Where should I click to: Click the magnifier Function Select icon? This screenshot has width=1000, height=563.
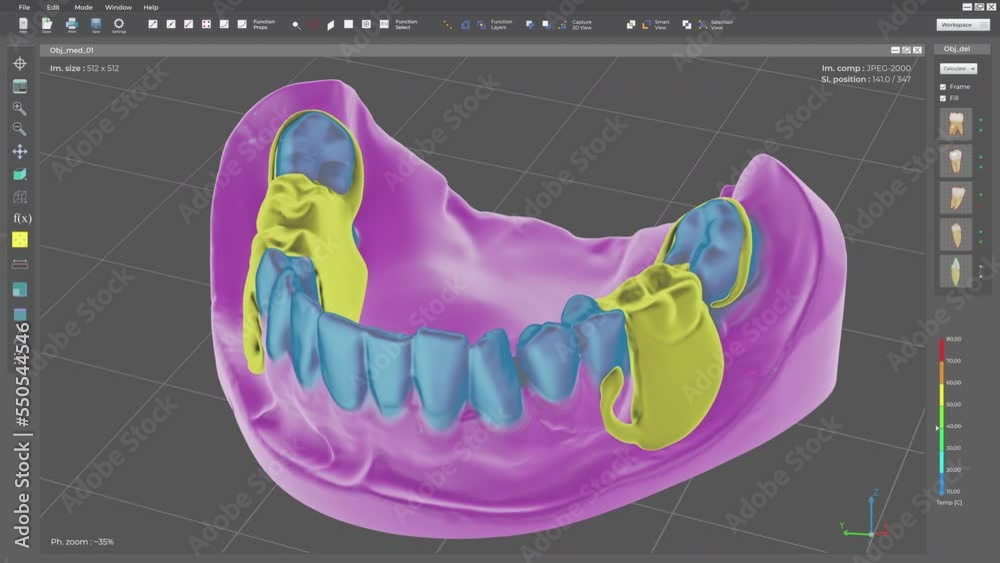(296, 25)
